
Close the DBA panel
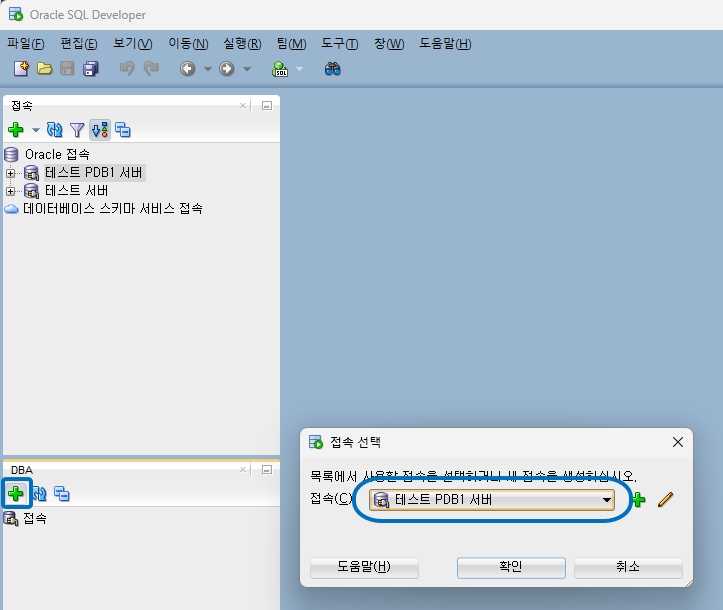(x=243, y=469)
